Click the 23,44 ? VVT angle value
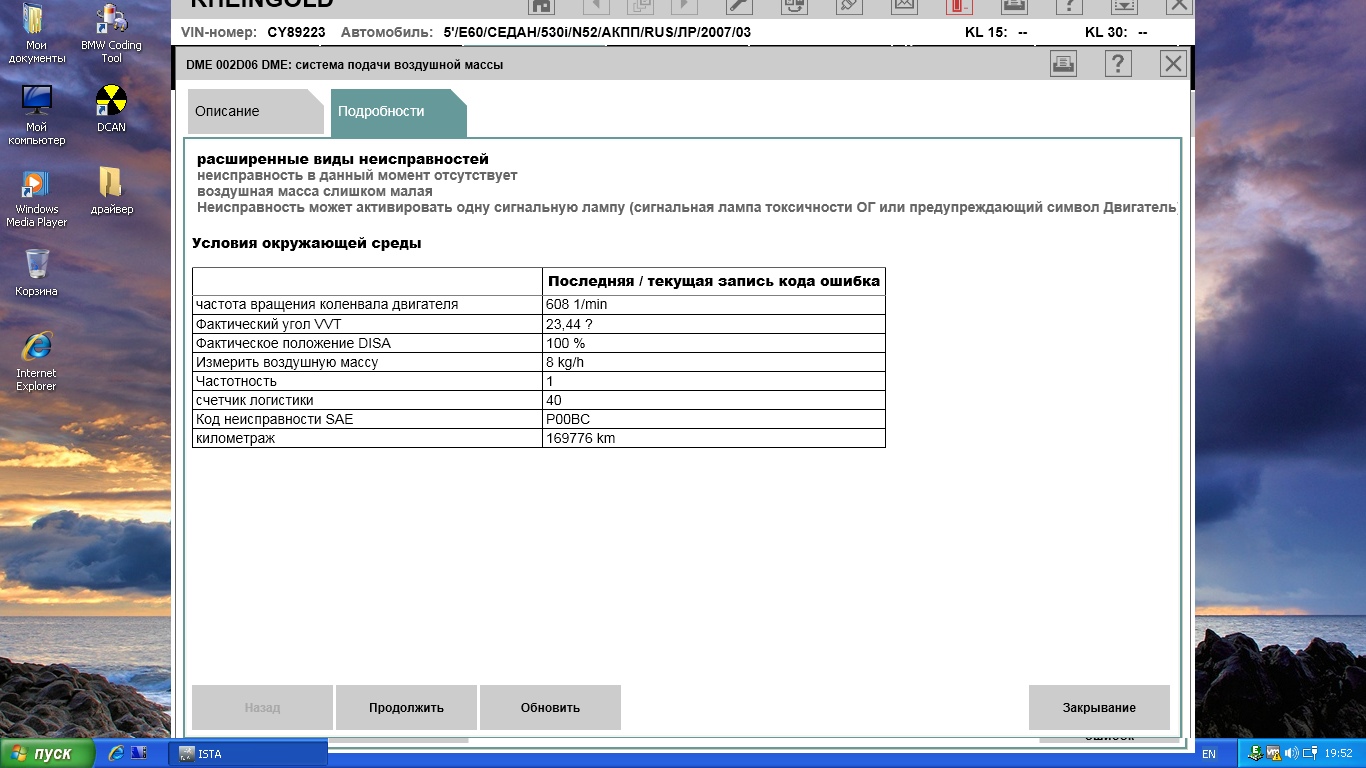 click(x=714, y=324)
